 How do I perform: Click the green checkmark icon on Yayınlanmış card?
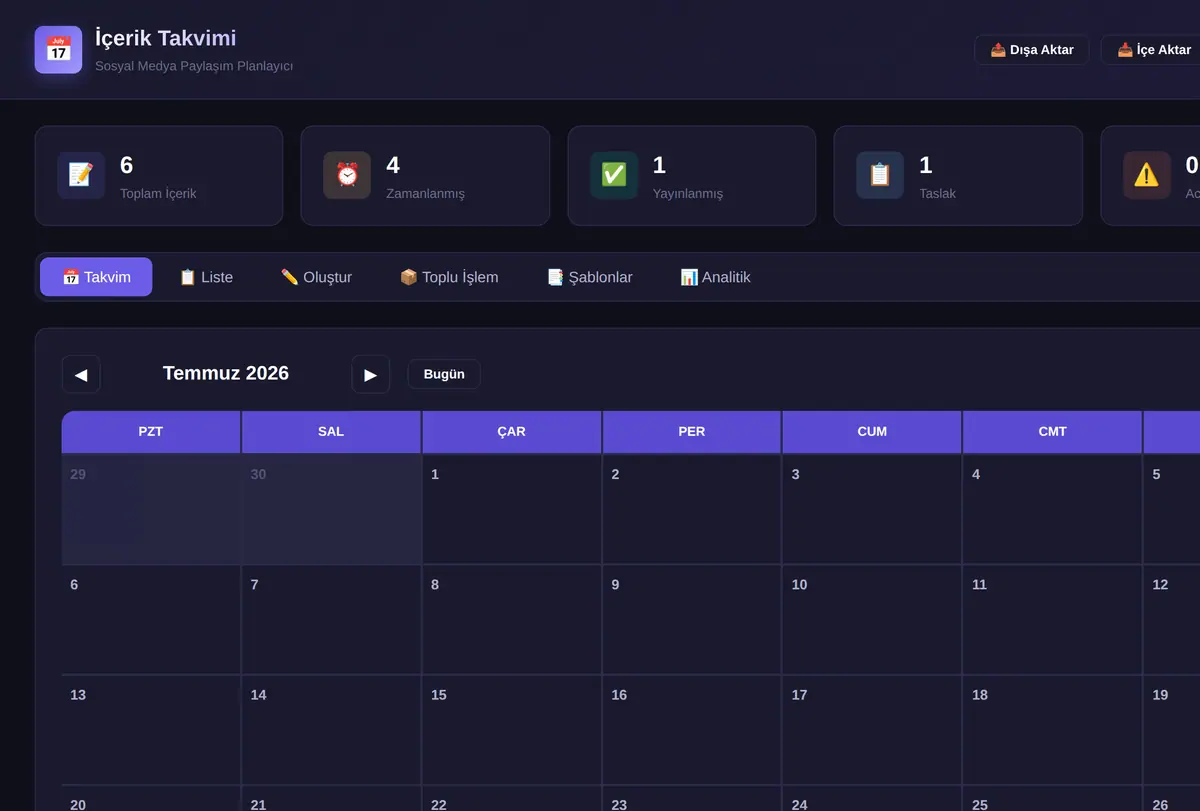point(614,175)
